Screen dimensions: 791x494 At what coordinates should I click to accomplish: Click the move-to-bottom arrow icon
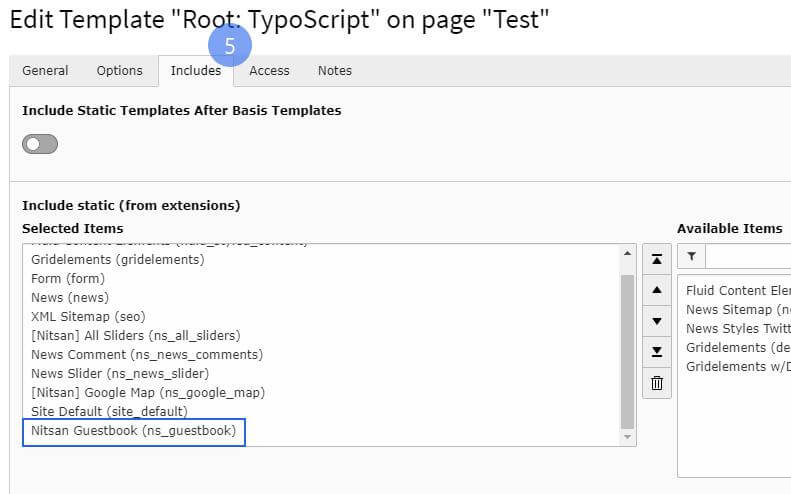coord(656,351)
